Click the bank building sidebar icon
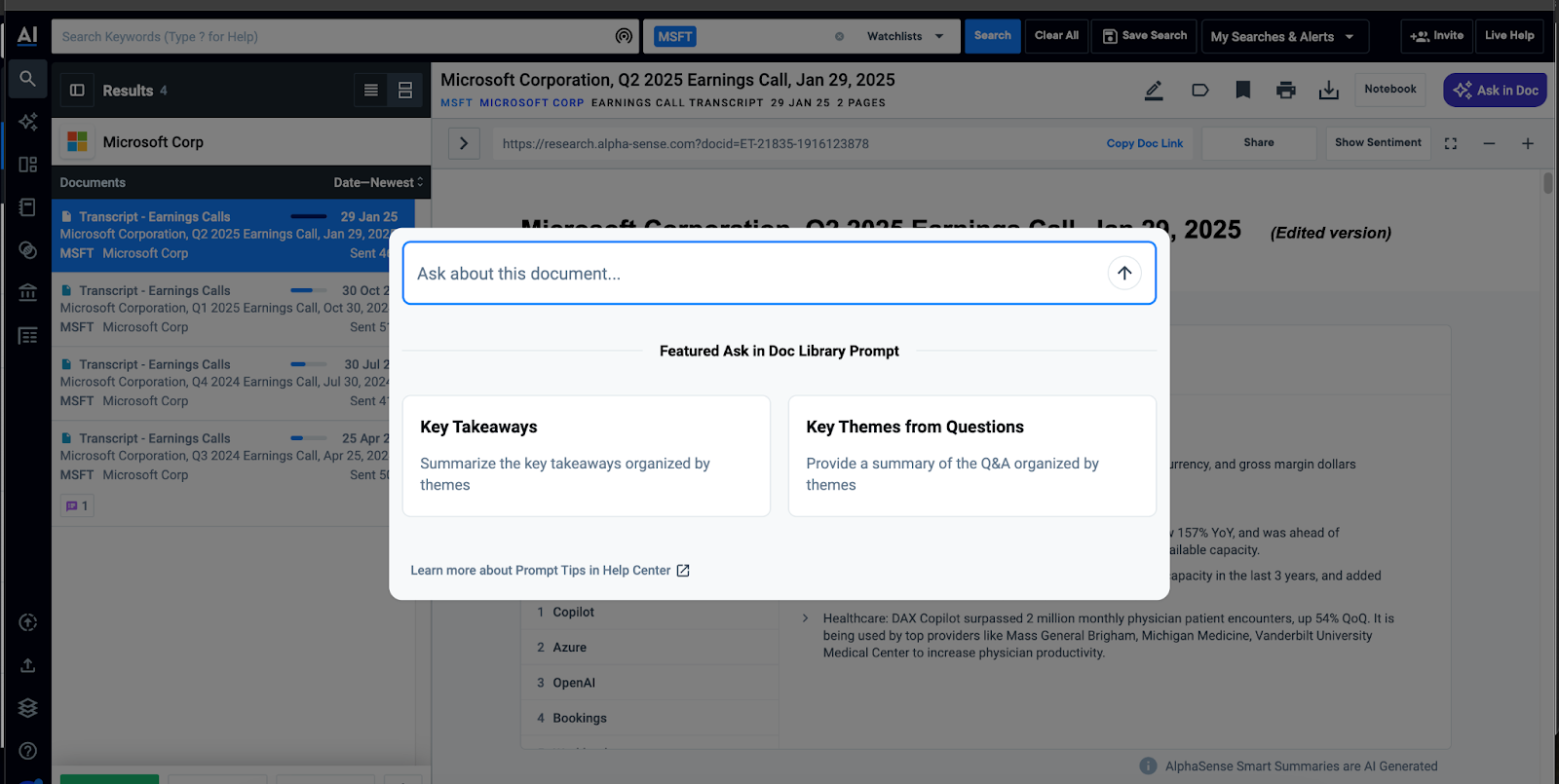 [x=27, y=292]
